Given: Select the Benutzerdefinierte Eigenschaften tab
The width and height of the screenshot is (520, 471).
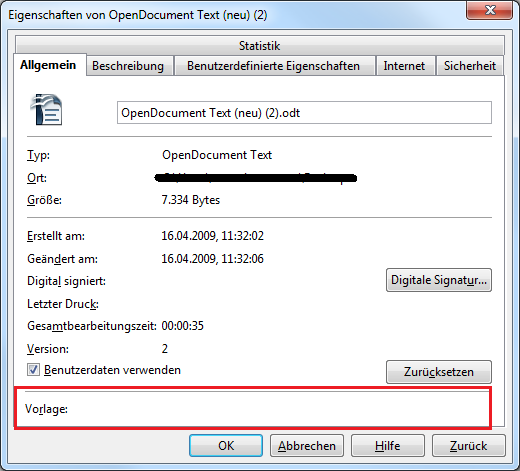Looking at the screenshot, I should 274,66.
